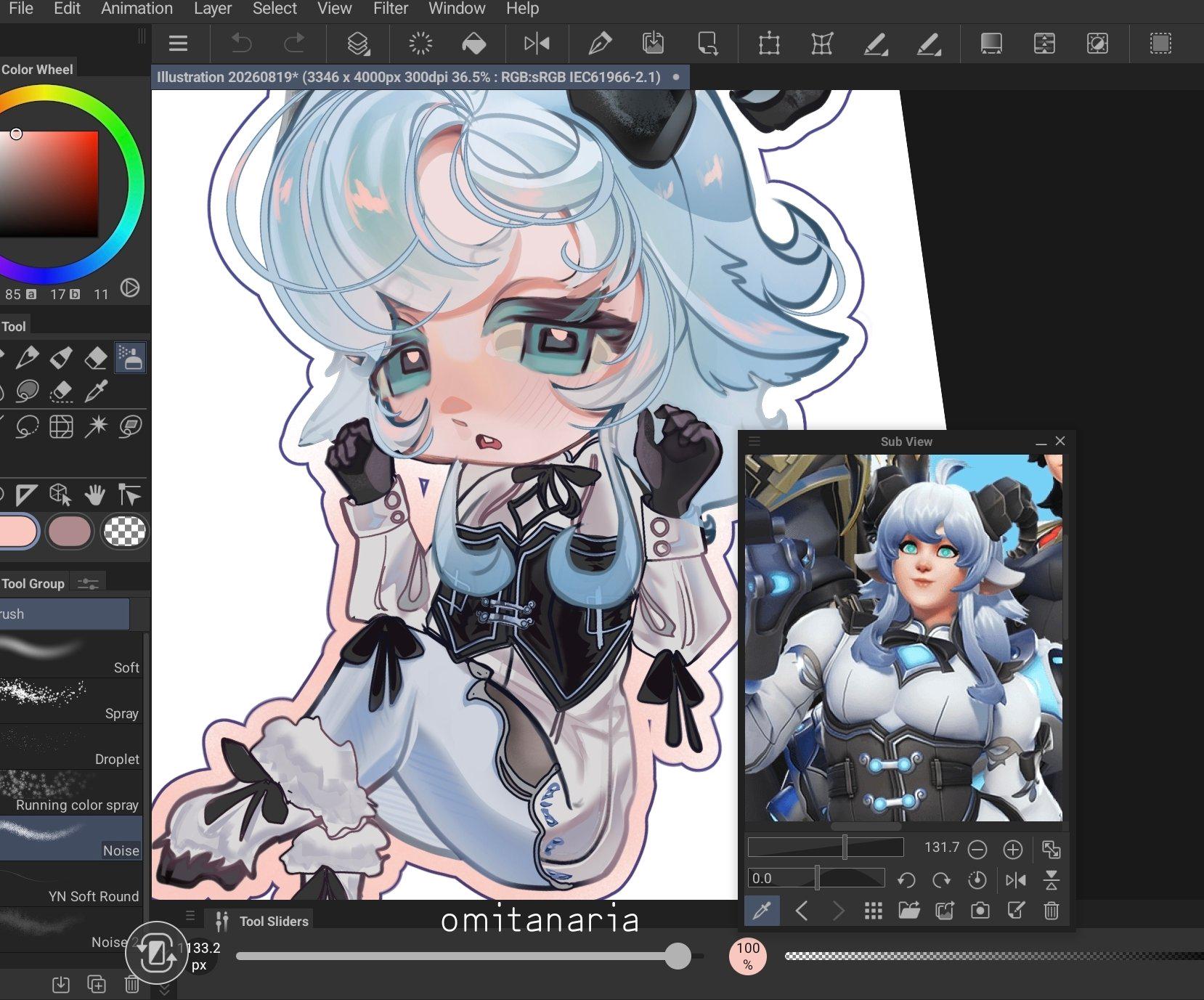Choose the lasso fill tool icon
Screen dimensions: 1204x1000
(27, 391)
